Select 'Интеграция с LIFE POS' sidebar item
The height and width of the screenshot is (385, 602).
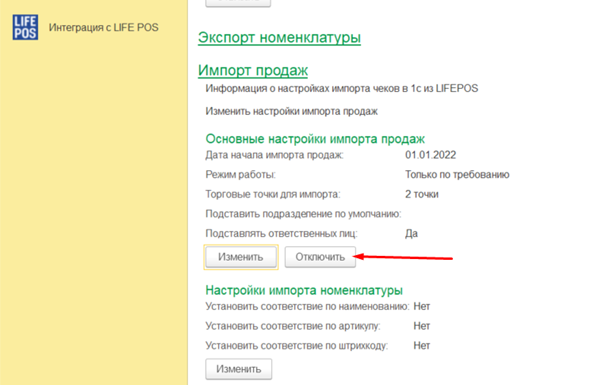click(103, 28)
